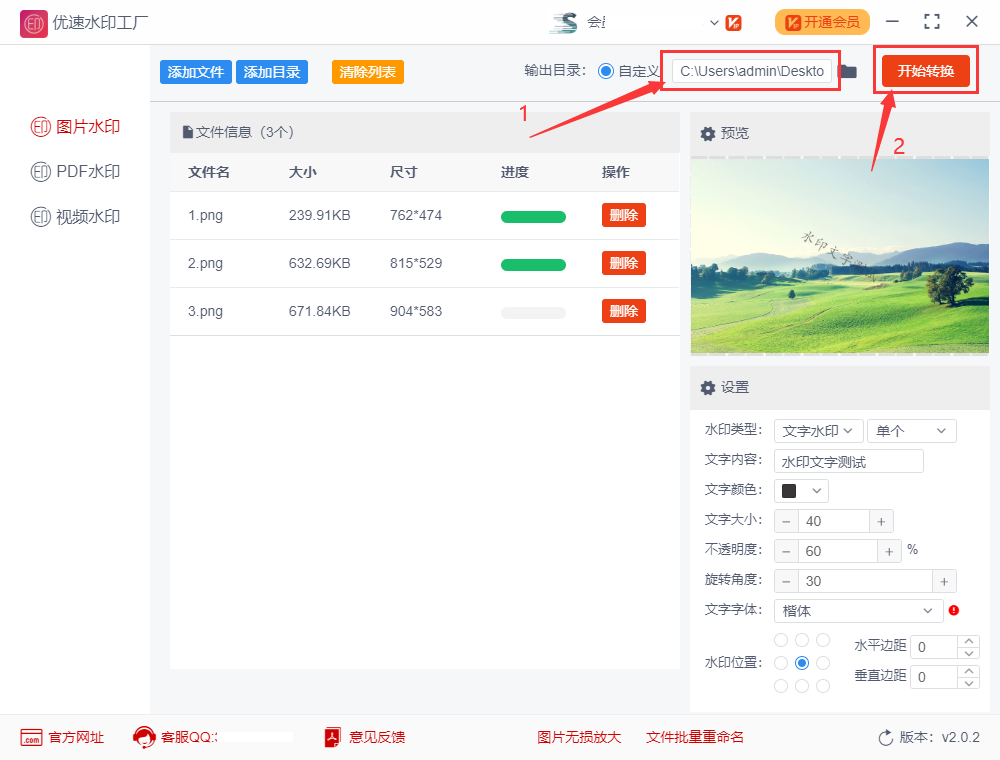
Task: Click the output directory path field
Action: (x=751, y=71)
